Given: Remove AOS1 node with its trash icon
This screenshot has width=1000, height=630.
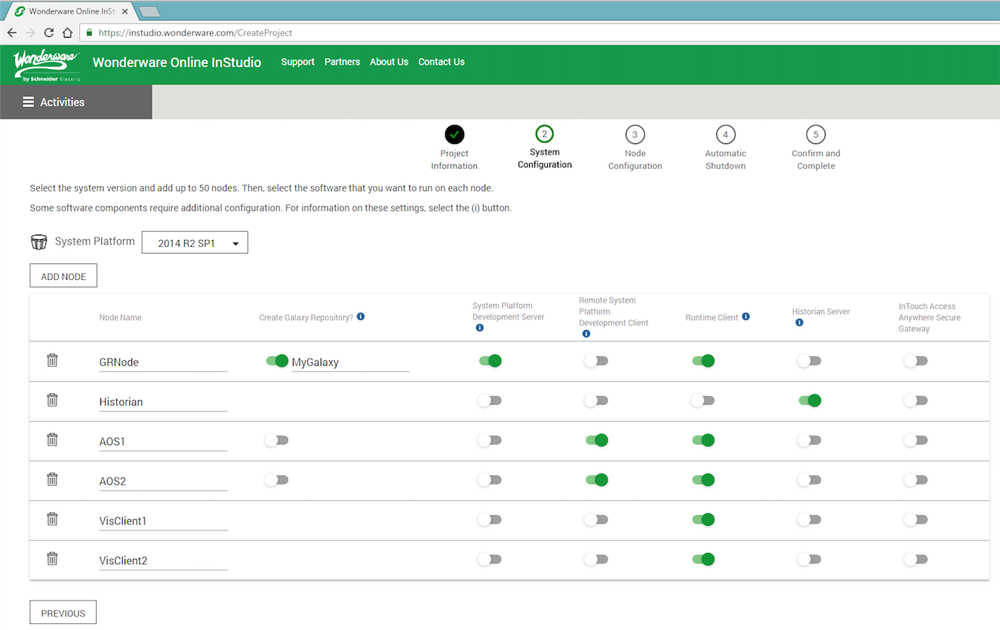Looking at the screenshot, I should pyautogui.click(x=52, y=440).
